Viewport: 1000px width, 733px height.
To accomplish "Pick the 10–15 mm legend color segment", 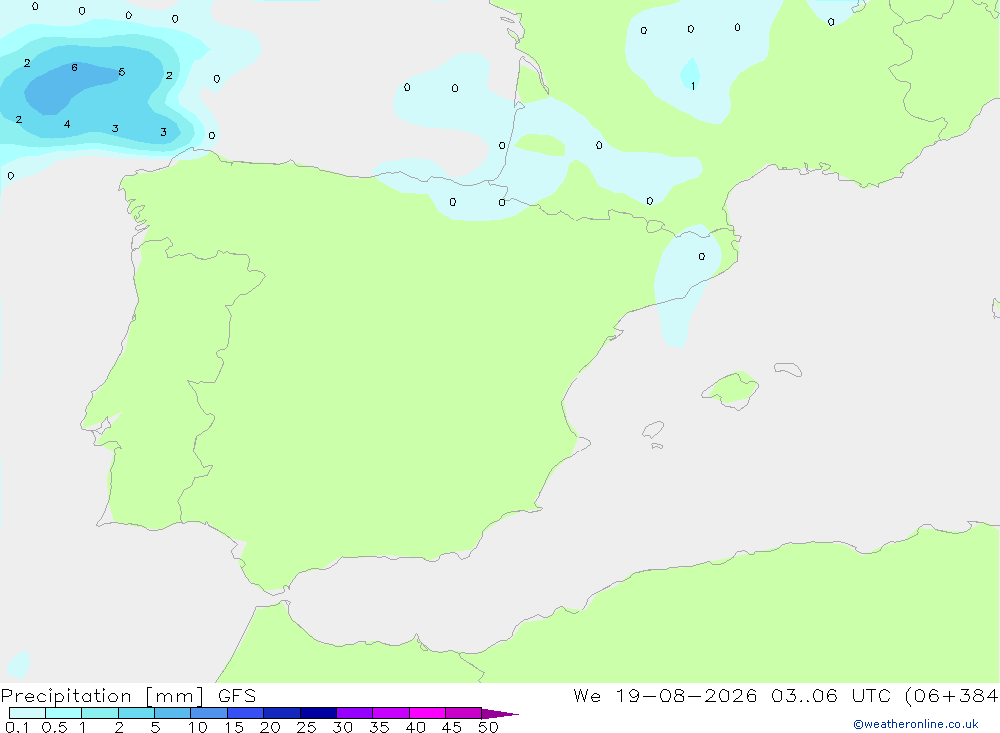I will tap(209, 713).
